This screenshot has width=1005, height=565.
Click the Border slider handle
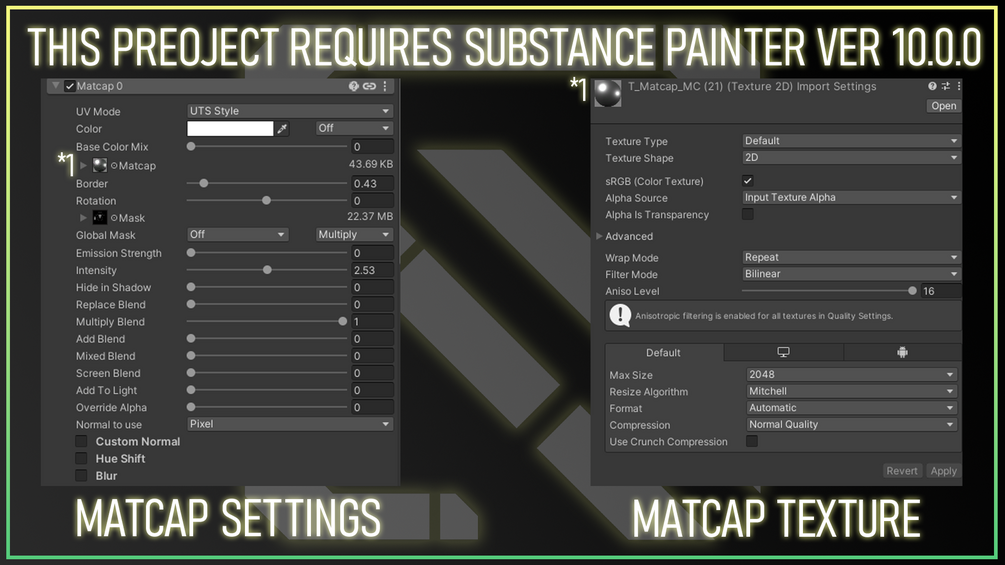tap(204, 183)
